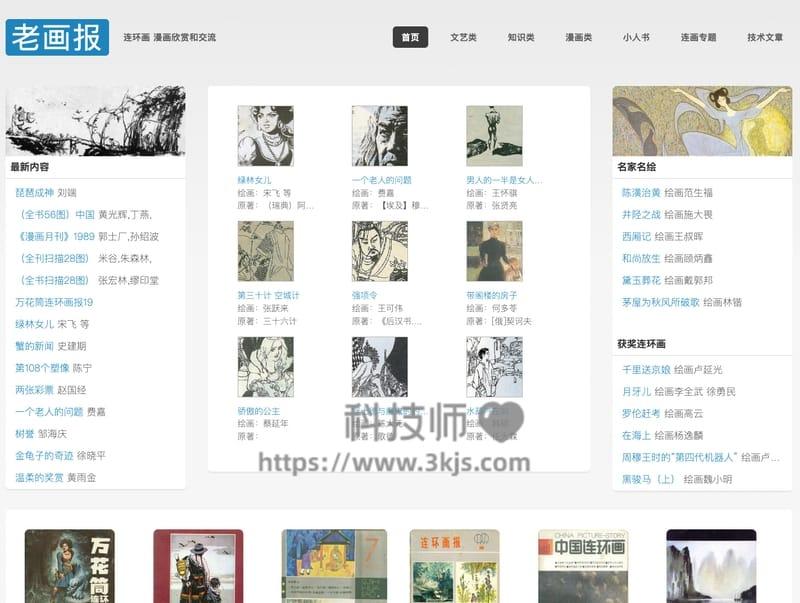Open the 在海上 link
800x603 pixels.
point(636,436)
